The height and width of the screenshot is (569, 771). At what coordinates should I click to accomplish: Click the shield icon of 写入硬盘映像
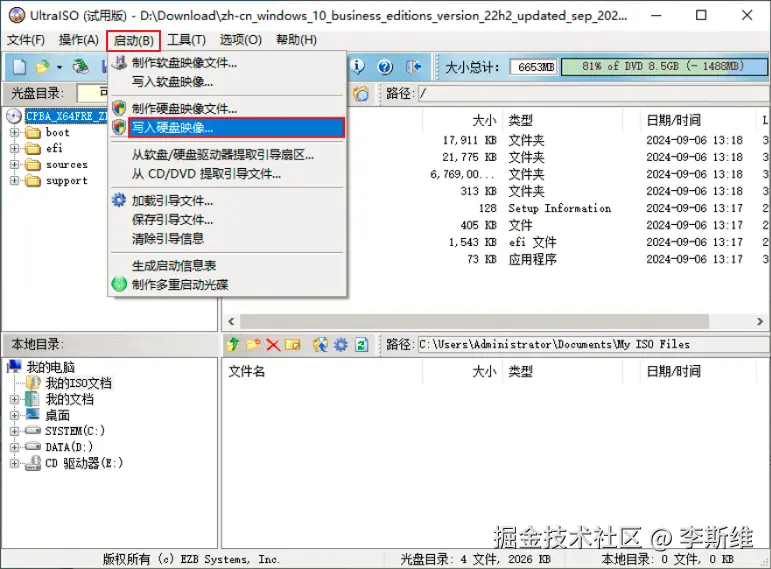point(119,127)
